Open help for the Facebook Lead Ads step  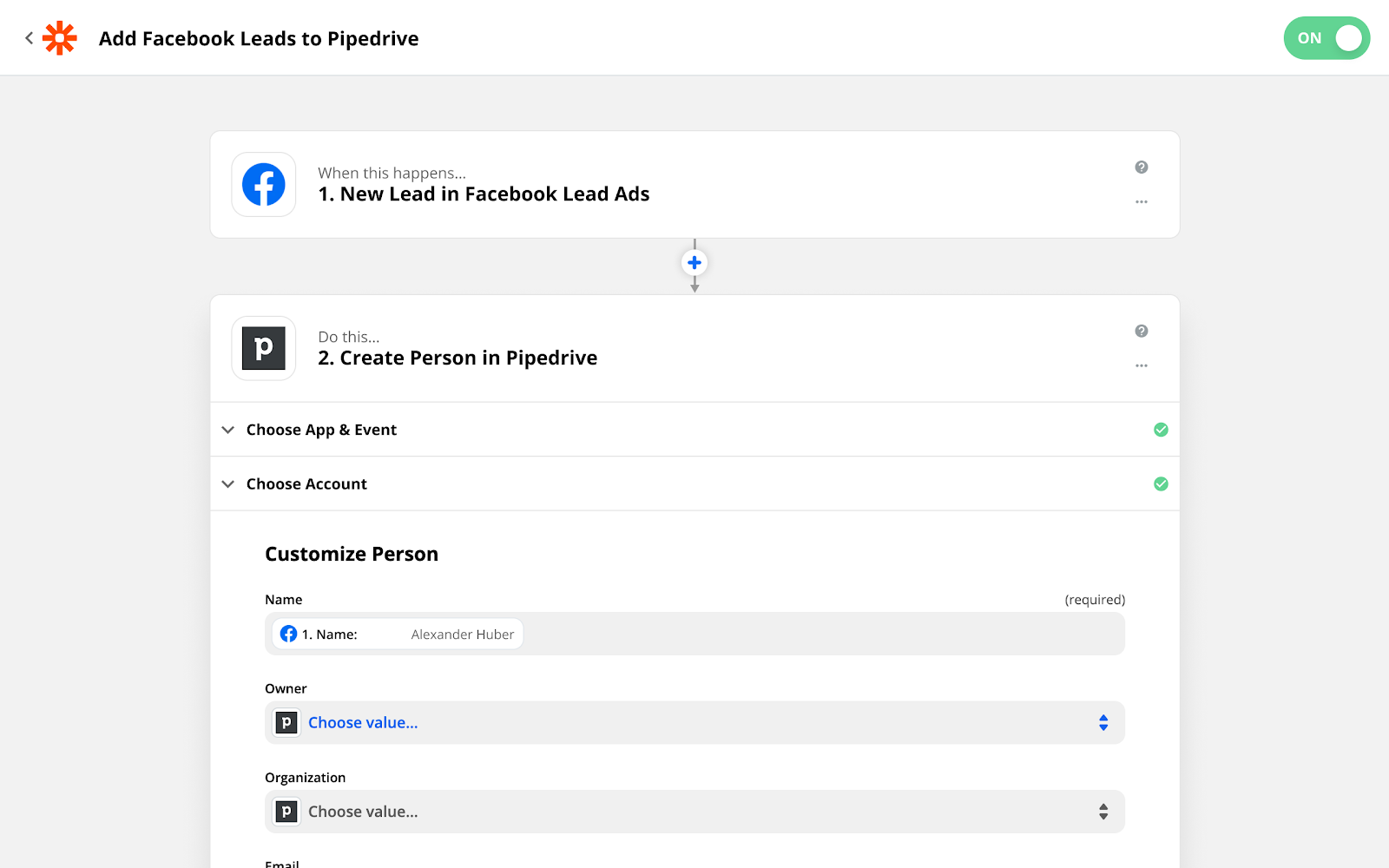1142,168
